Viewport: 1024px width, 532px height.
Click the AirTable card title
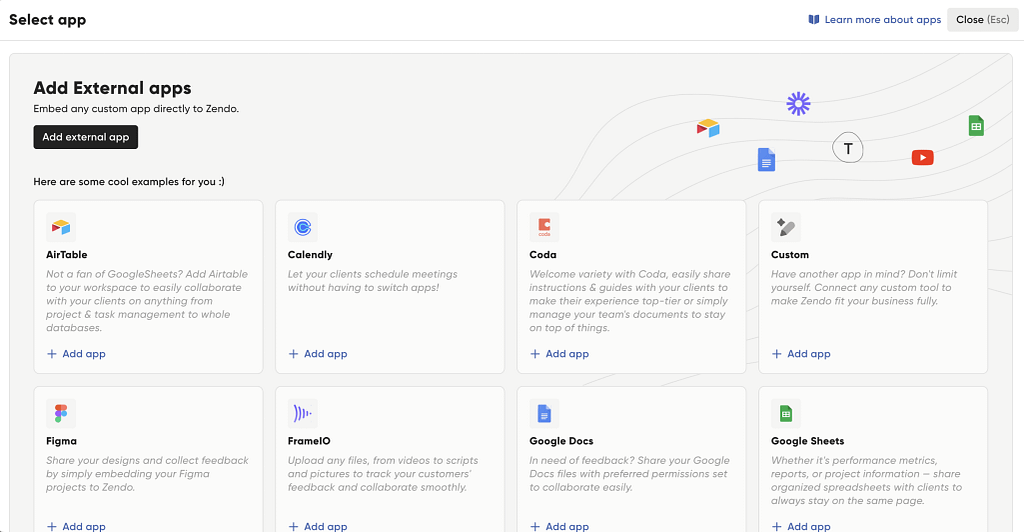click(67, 255)
